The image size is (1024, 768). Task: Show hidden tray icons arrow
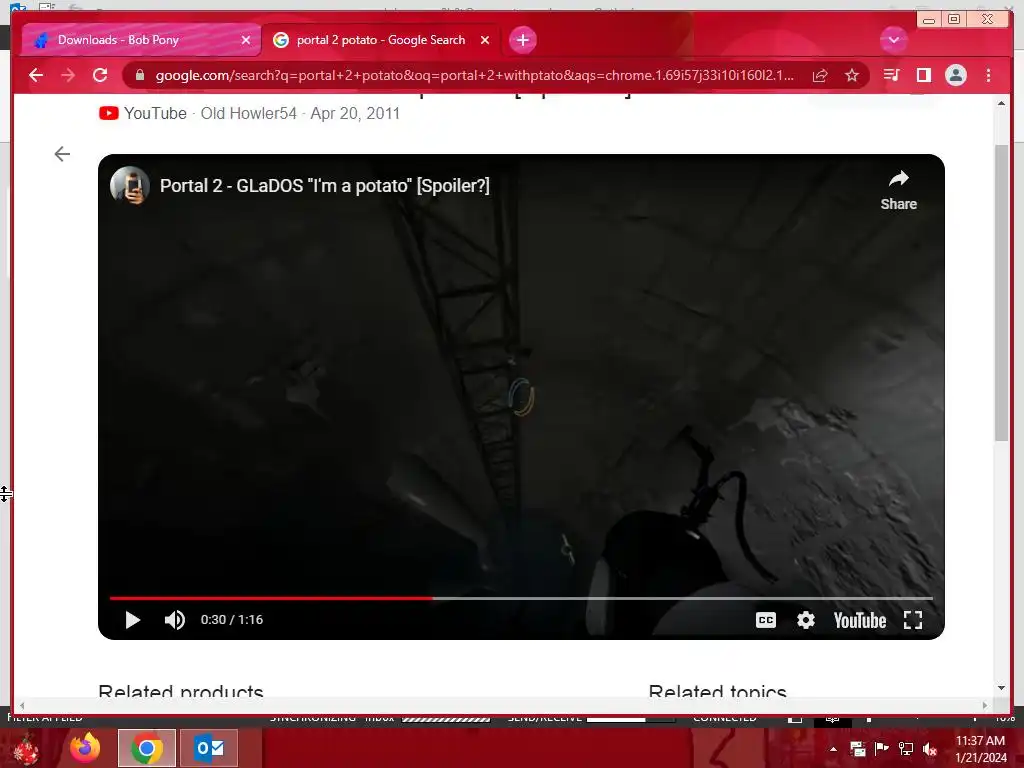[x=833, y=749]
